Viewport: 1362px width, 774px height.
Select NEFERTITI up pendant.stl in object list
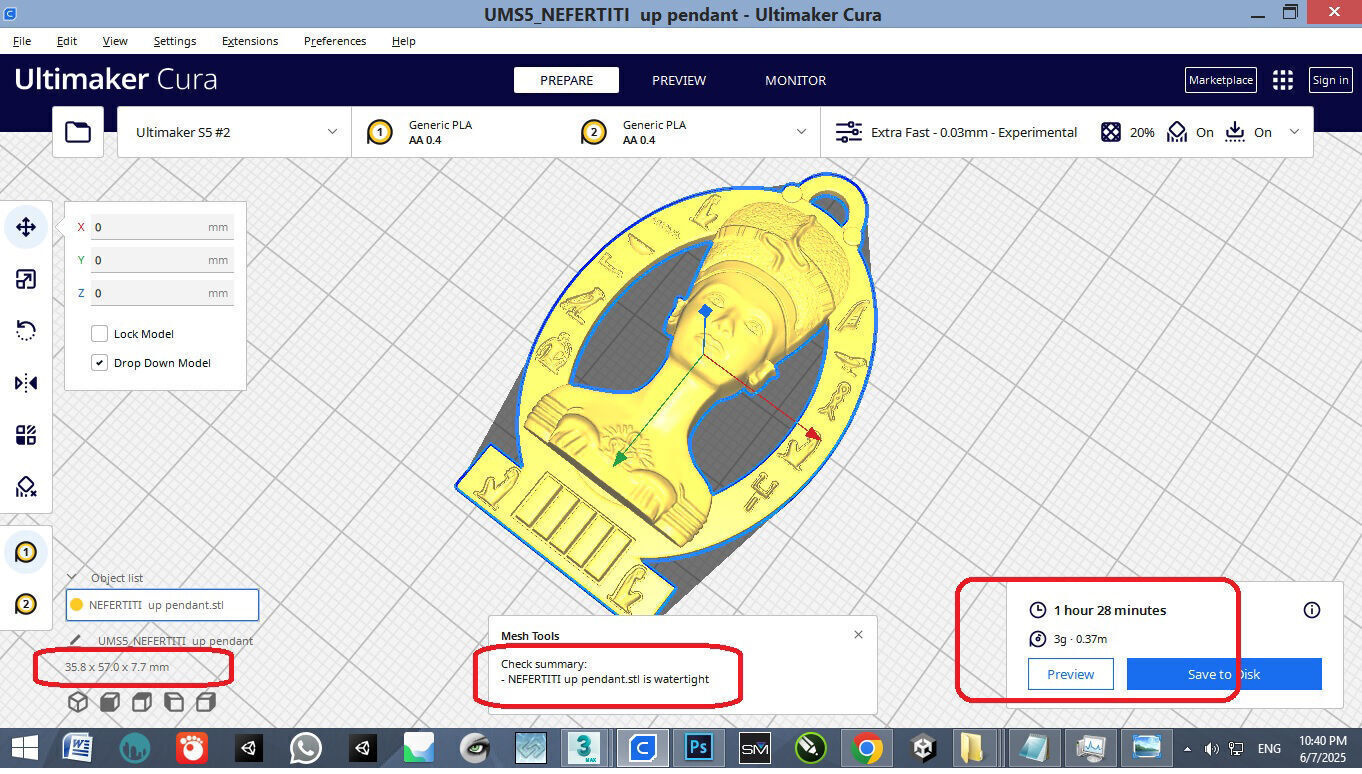162,604
